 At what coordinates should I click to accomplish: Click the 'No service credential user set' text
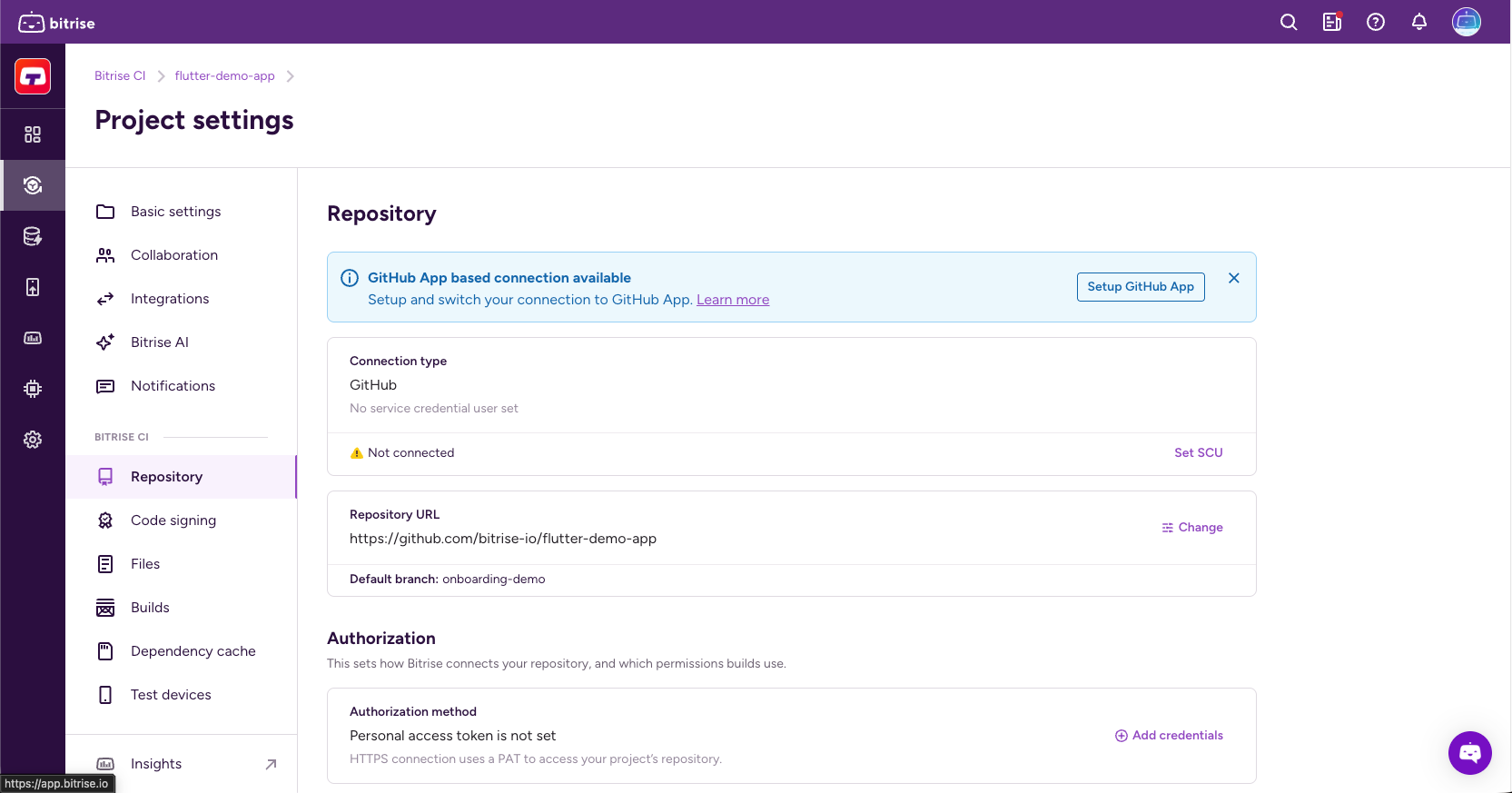434,409
